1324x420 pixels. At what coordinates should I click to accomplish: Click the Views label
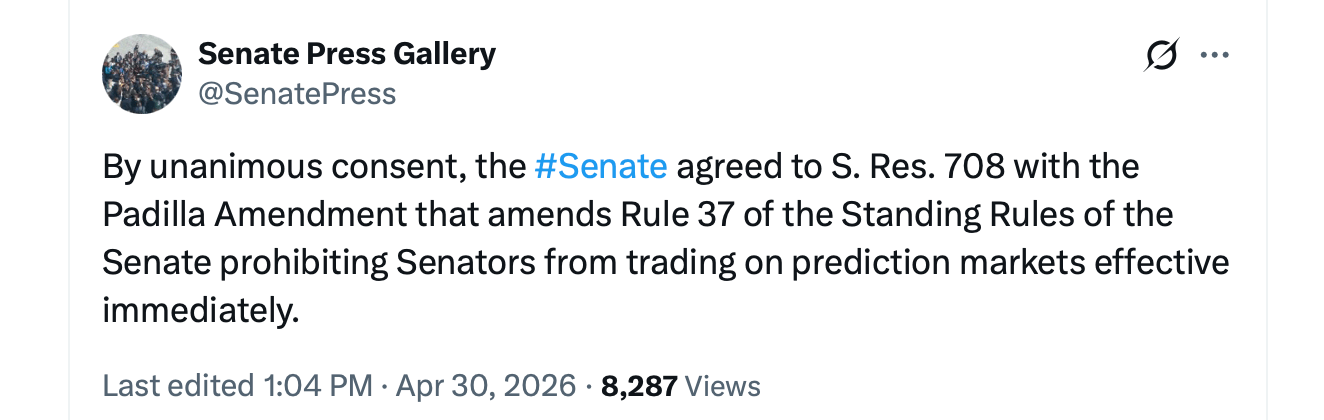pos(724,386)
